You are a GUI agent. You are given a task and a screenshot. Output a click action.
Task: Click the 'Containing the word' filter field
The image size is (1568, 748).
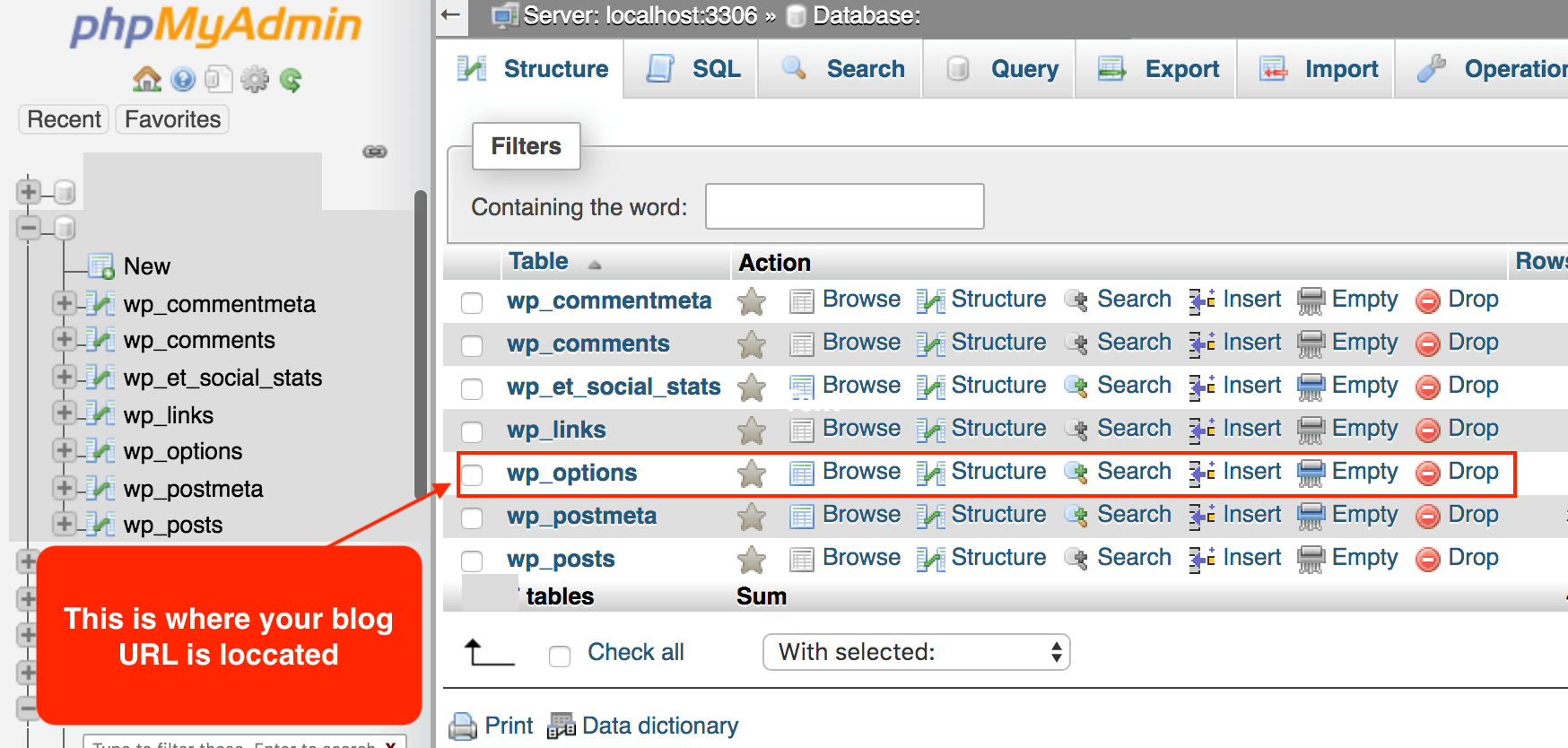pos(844,206)
